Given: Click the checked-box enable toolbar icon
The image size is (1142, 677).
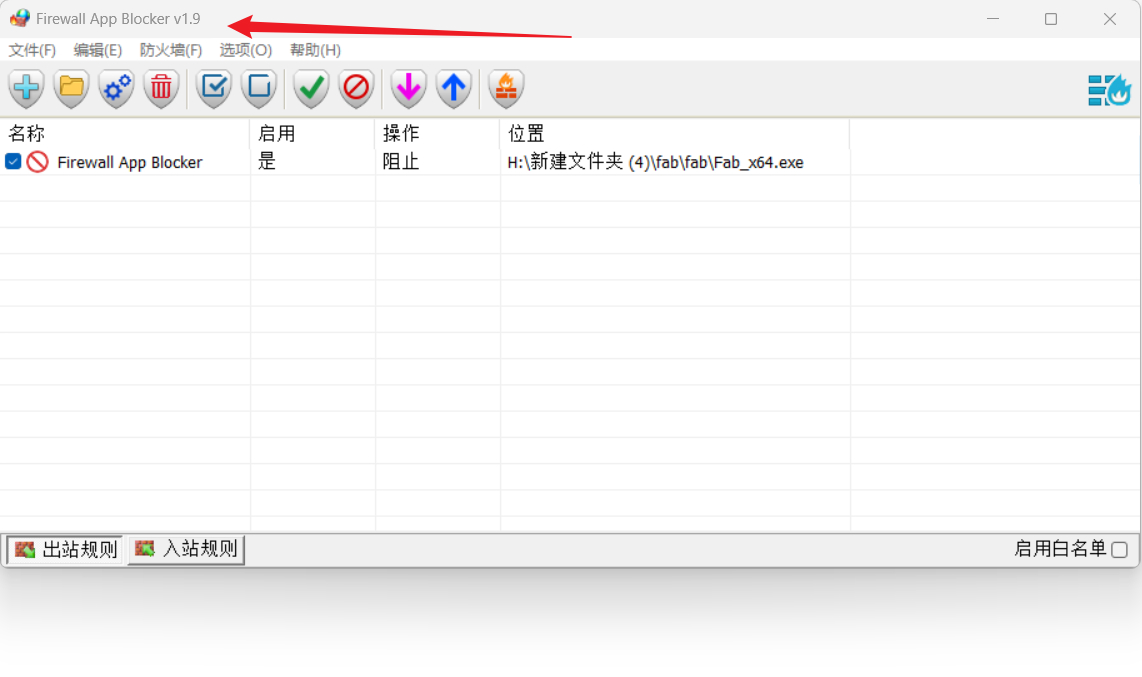Looking at the screenshot, I should [x=214, y=88].
